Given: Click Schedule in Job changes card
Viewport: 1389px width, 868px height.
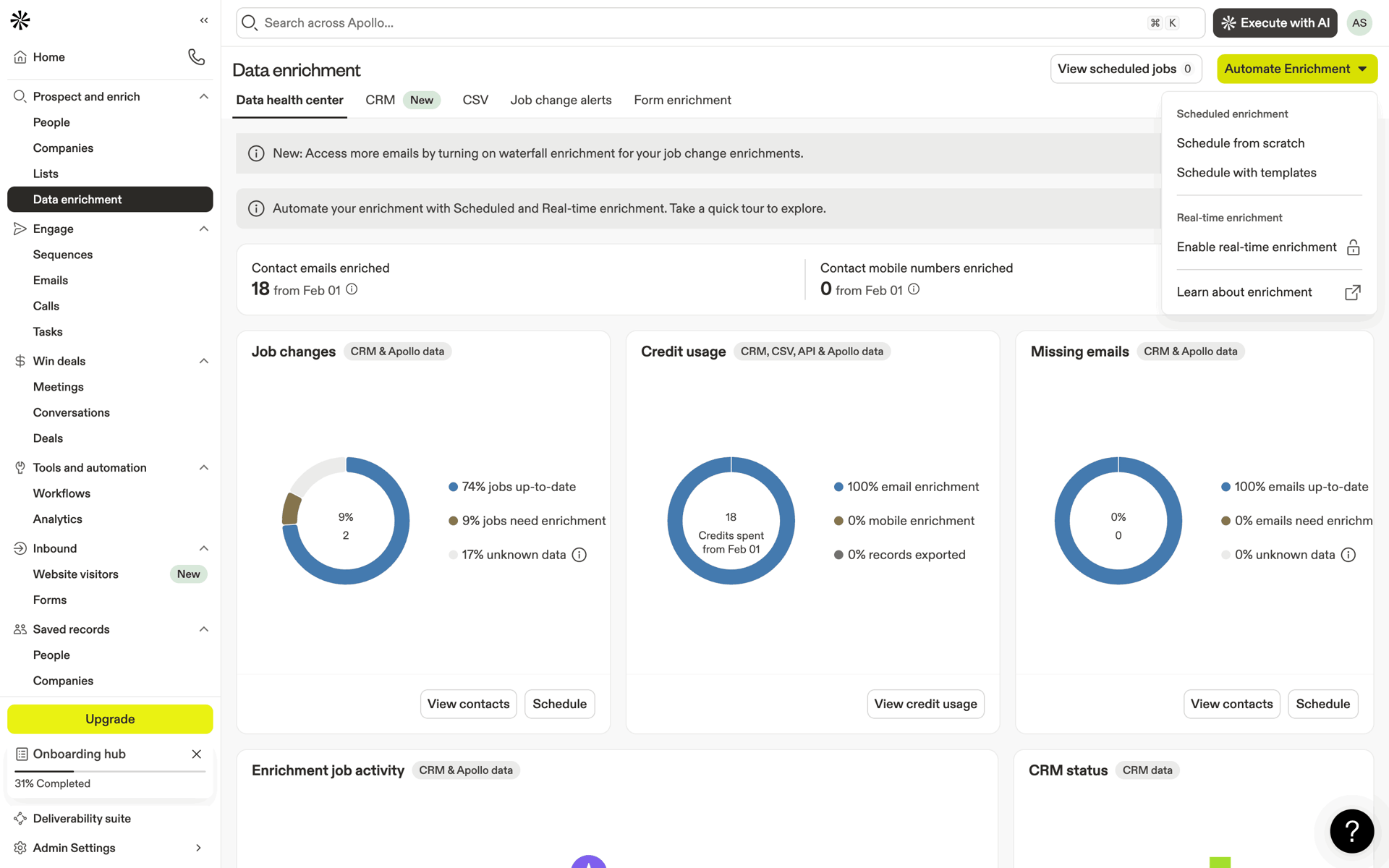Looking at the screenshot, I should click(x=559, y=704).
